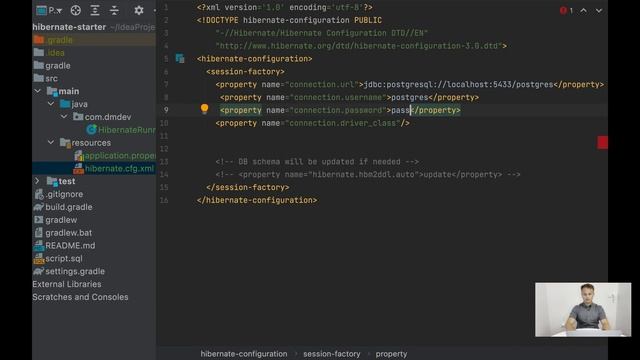Click the Collapse All toolbar icon

coord(114,10)
